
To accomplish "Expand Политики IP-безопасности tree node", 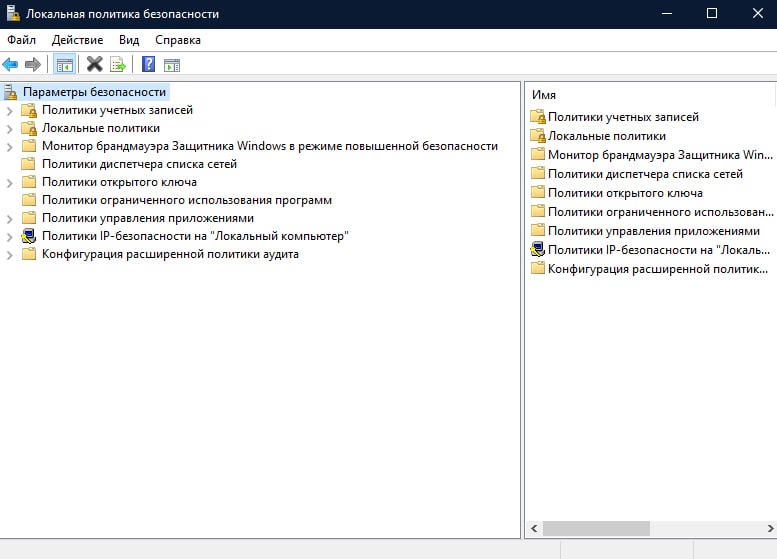I will [x=9, y=237].
